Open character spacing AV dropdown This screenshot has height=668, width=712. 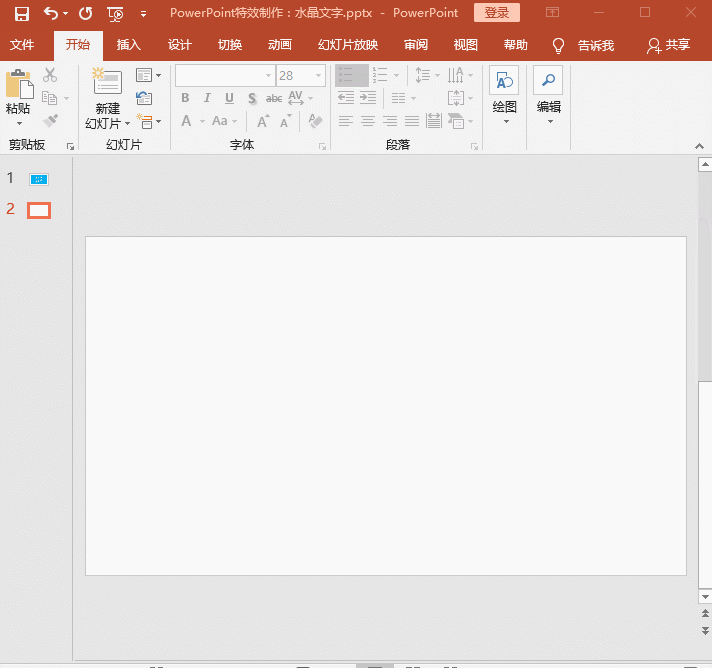[x=300, y=98]
